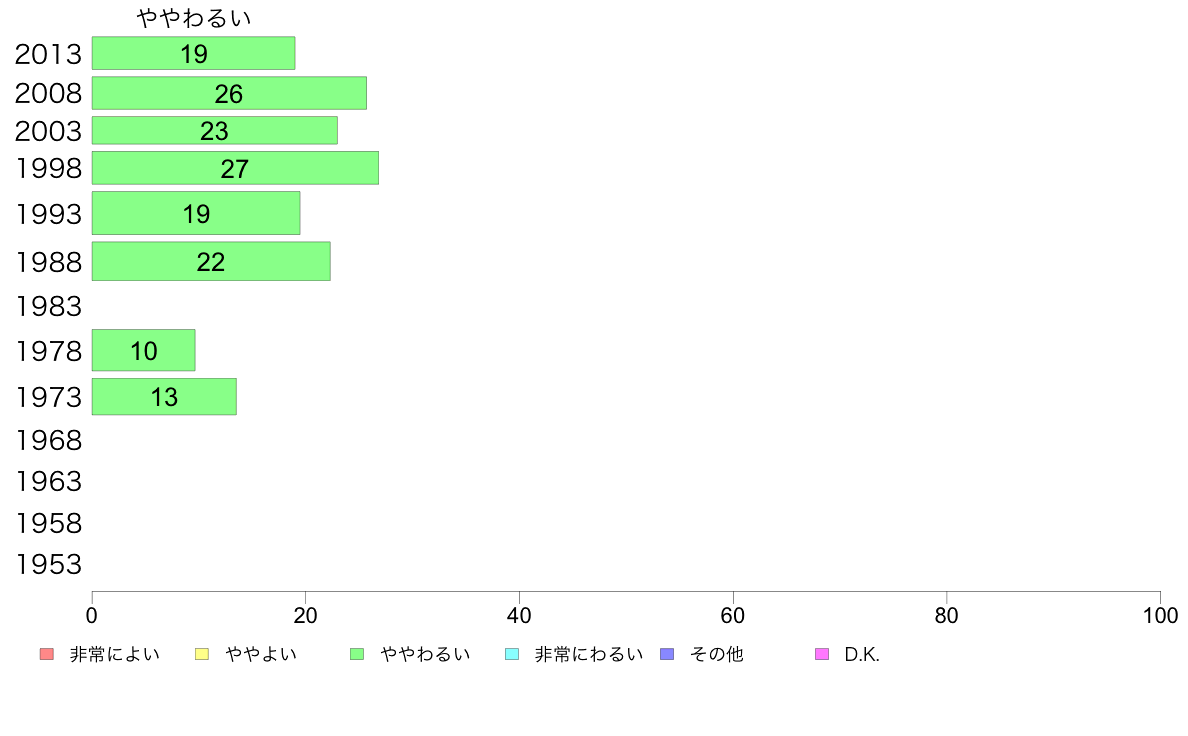Screen dimensions: 1188x736
Task: Select the 1978 bar showing 10
Action: pyautogui.click(x=144, y=350)
